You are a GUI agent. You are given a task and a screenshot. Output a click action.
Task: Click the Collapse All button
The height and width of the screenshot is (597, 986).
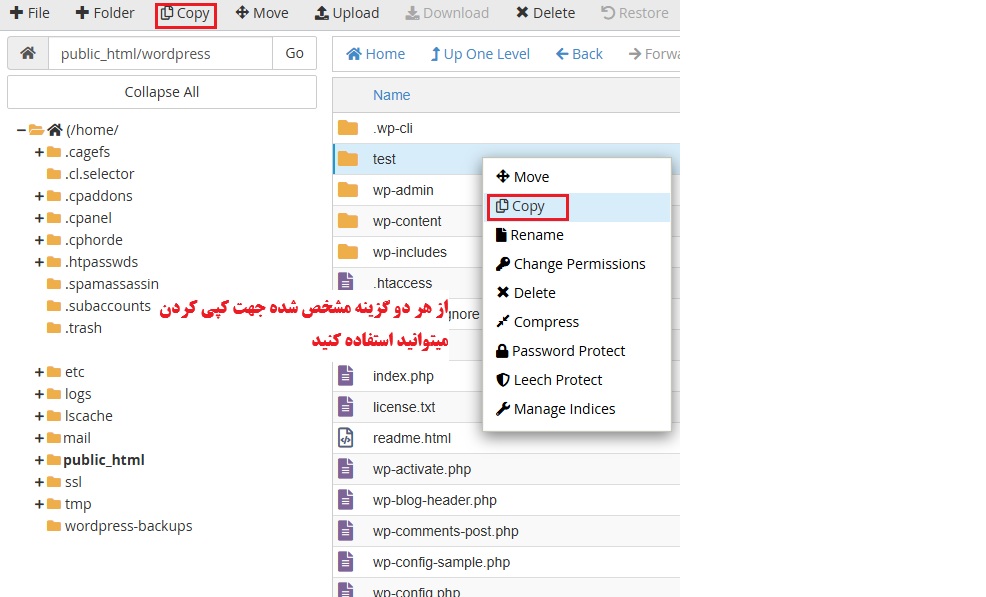pyautogui.click(x=161, y=92)
